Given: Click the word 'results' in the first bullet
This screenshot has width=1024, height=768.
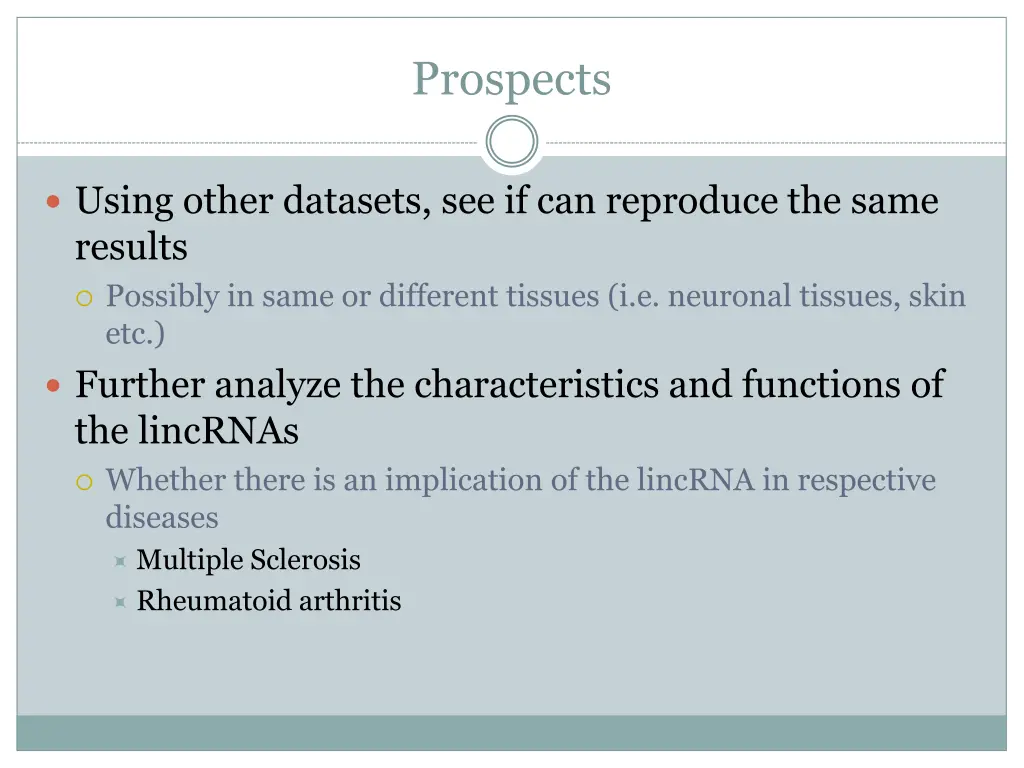Looking at the screenshot, I should coord(131,248).
